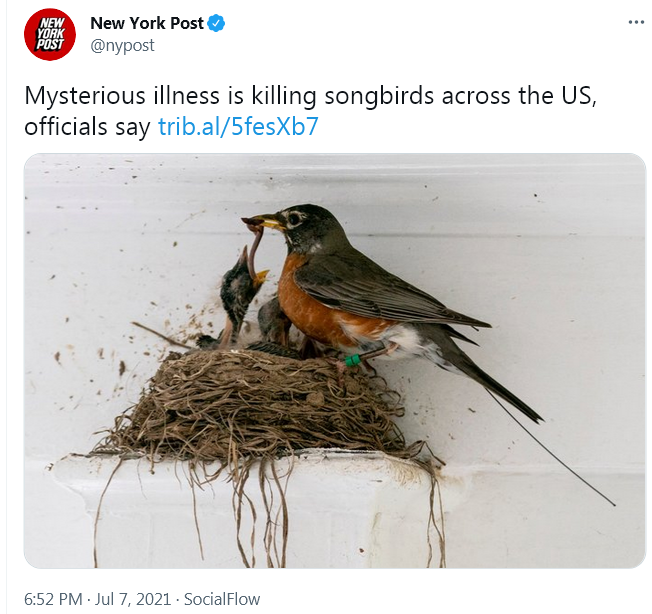Screen dimensions: 652x614
Task: Click the 'Mysterious illness' tweet headline text
Action: (x=121, y=96)
